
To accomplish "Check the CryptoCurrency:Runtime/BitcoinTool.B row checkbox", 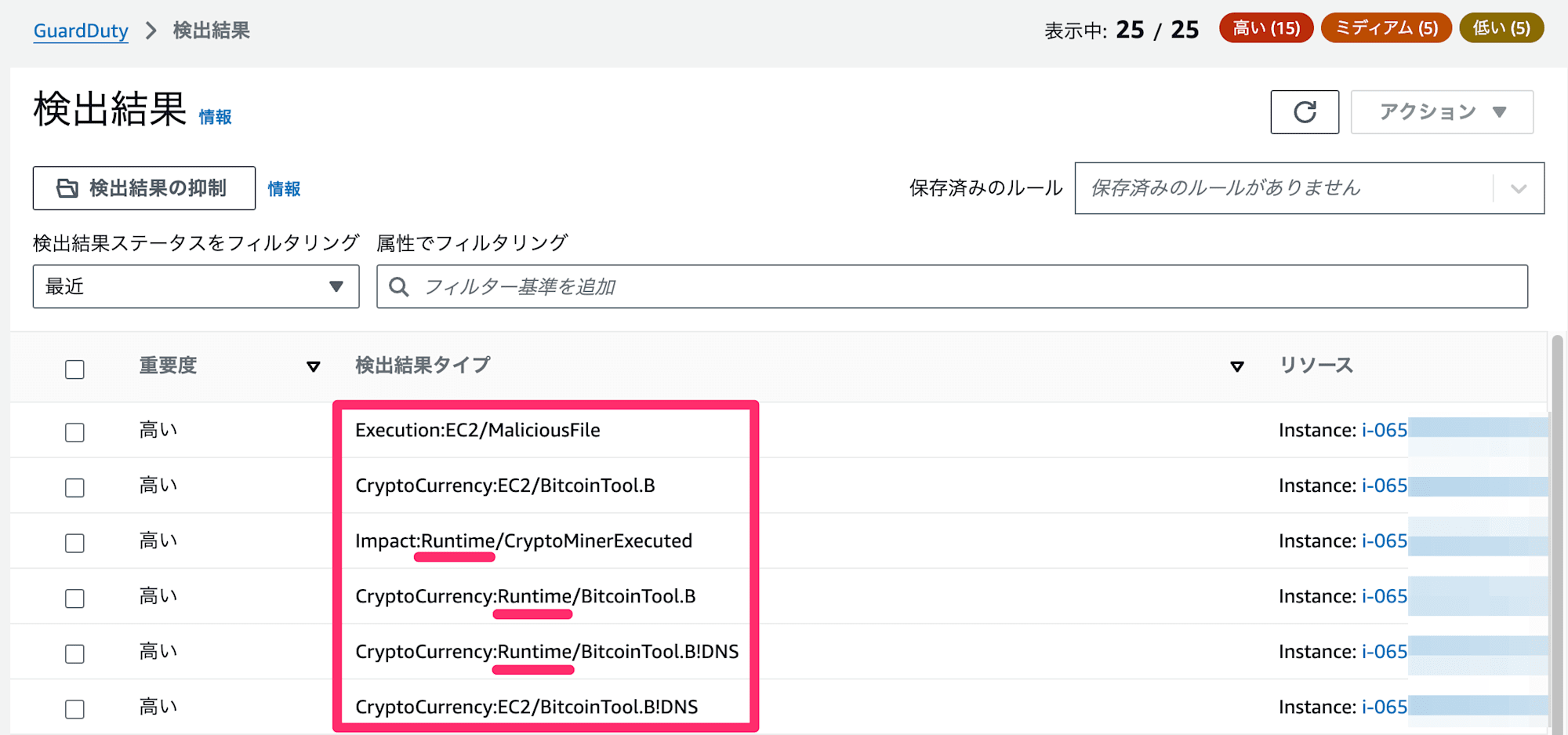I will point(74,599).
